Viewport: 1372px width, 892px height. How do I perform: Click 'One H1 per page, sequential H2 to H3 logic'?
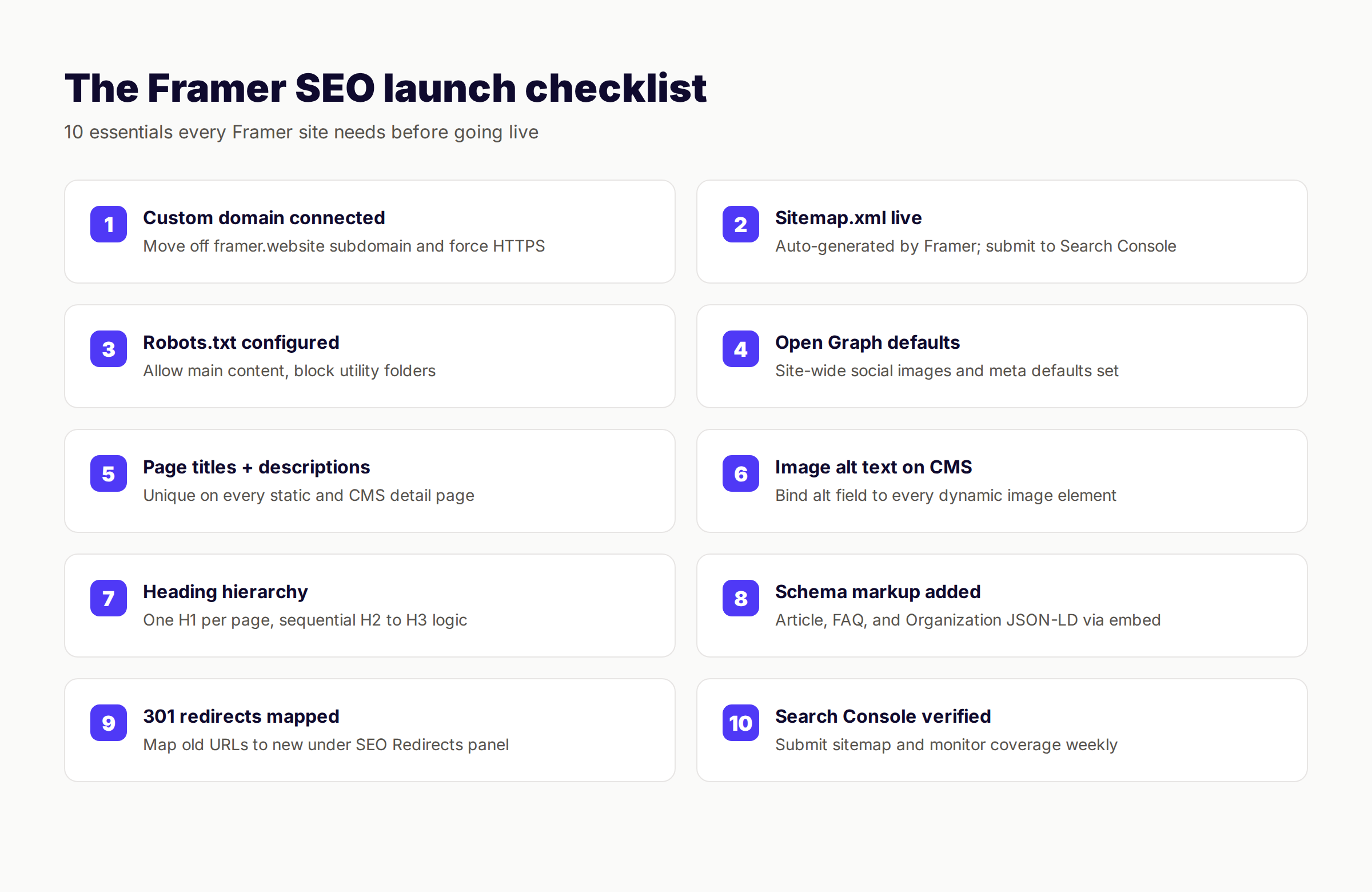pos(305,620)
